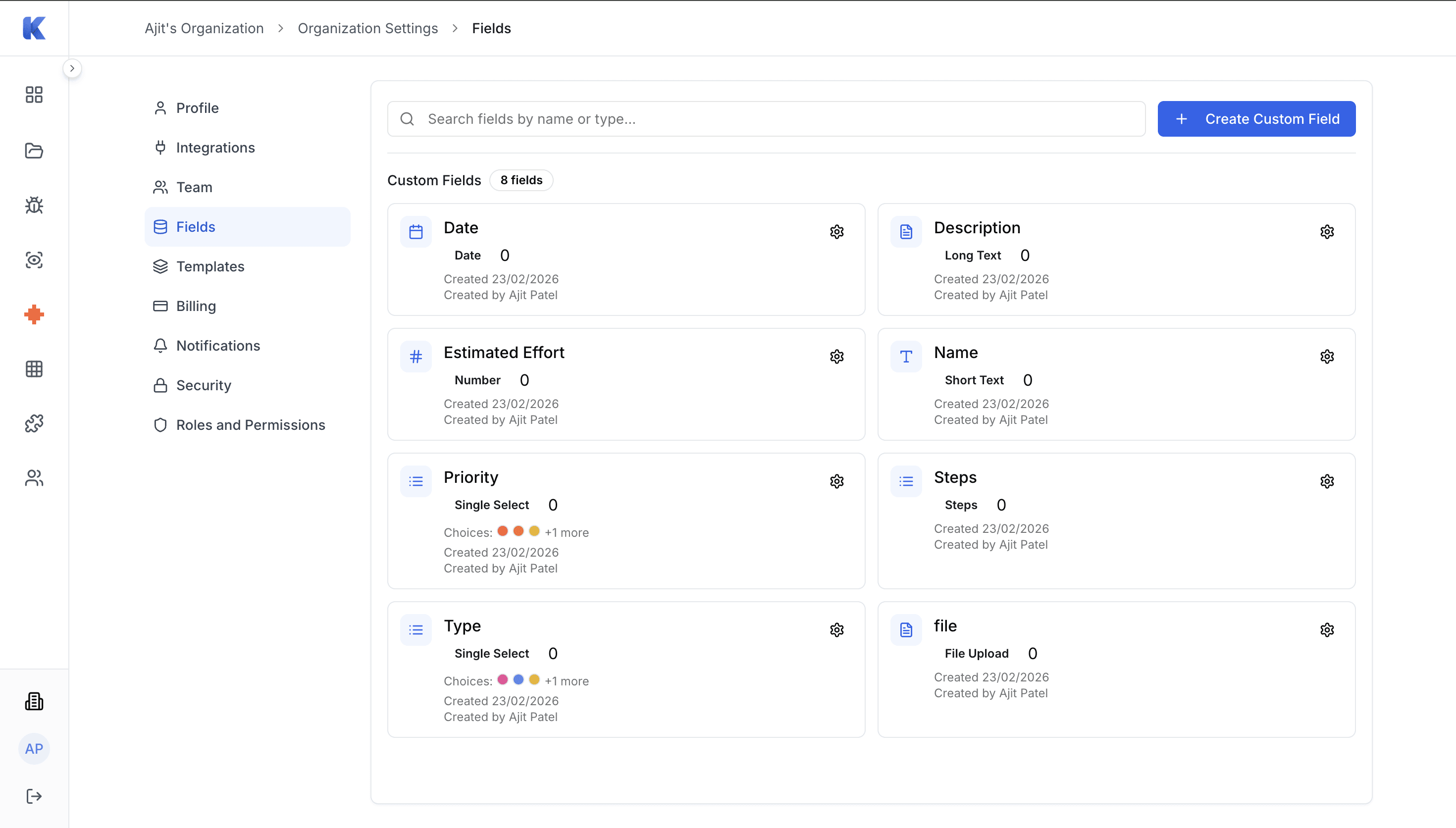Focus the Search fields input box
The height and width of the screenshot is (828, 1456).
(765, 119)
